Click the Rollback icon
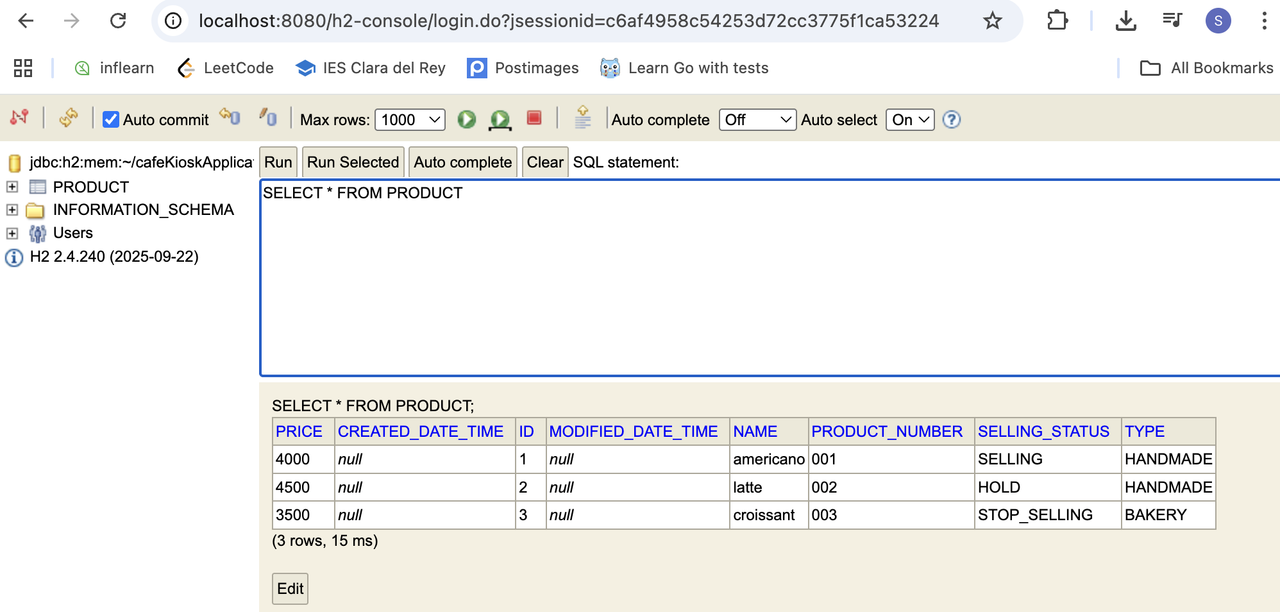Screen dimensions: 1280x612 (x=230, y=117)
